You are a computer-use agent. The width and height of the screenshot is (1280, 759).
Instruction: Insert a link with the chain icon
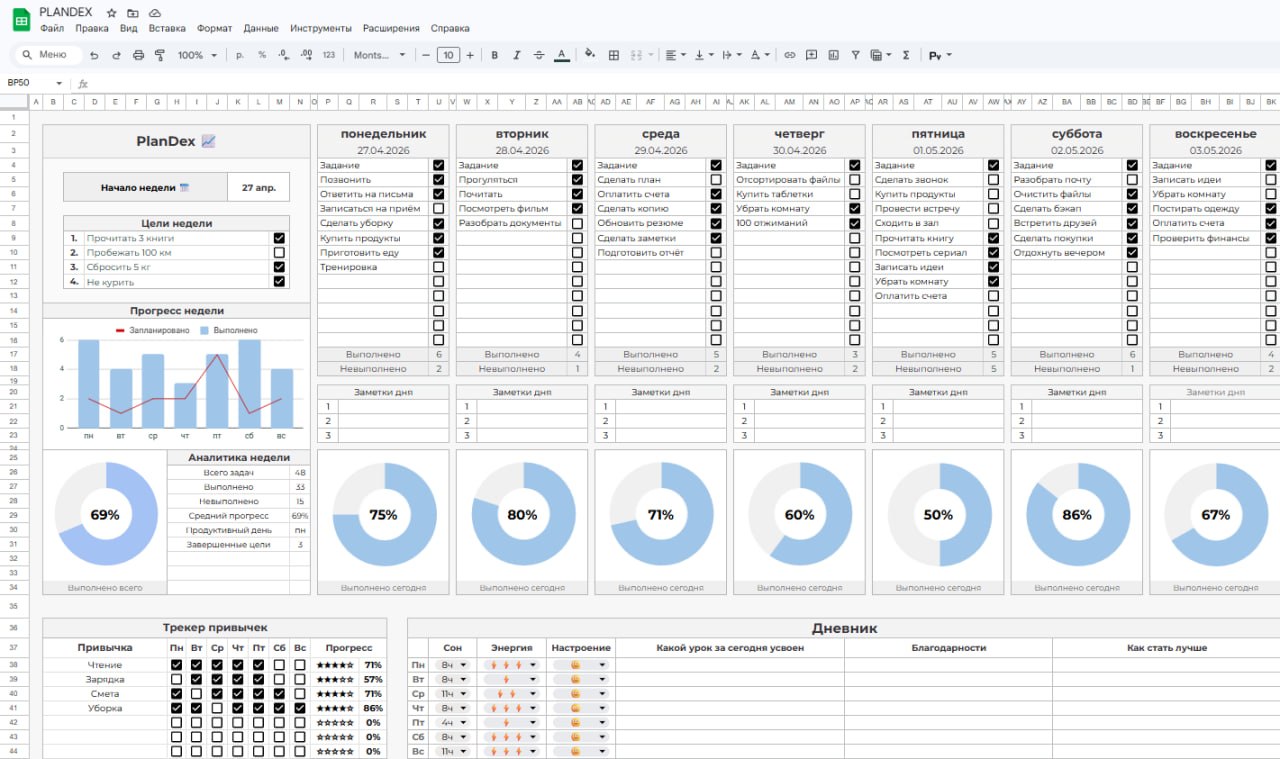pyautogui.click(x=789, y=55)
